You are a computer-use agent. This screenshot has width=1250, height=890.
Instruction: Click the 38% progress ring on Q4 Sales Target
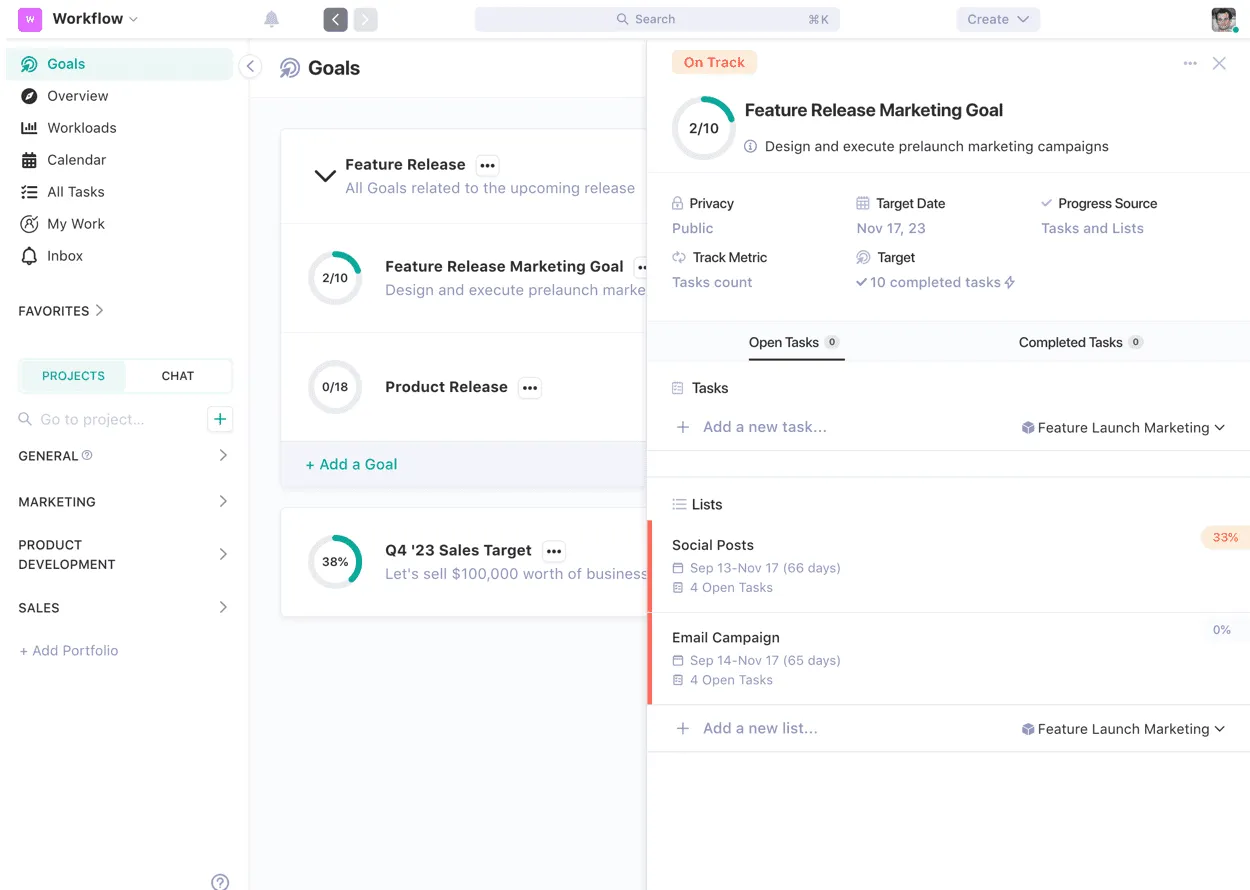(x=335, y=562)
